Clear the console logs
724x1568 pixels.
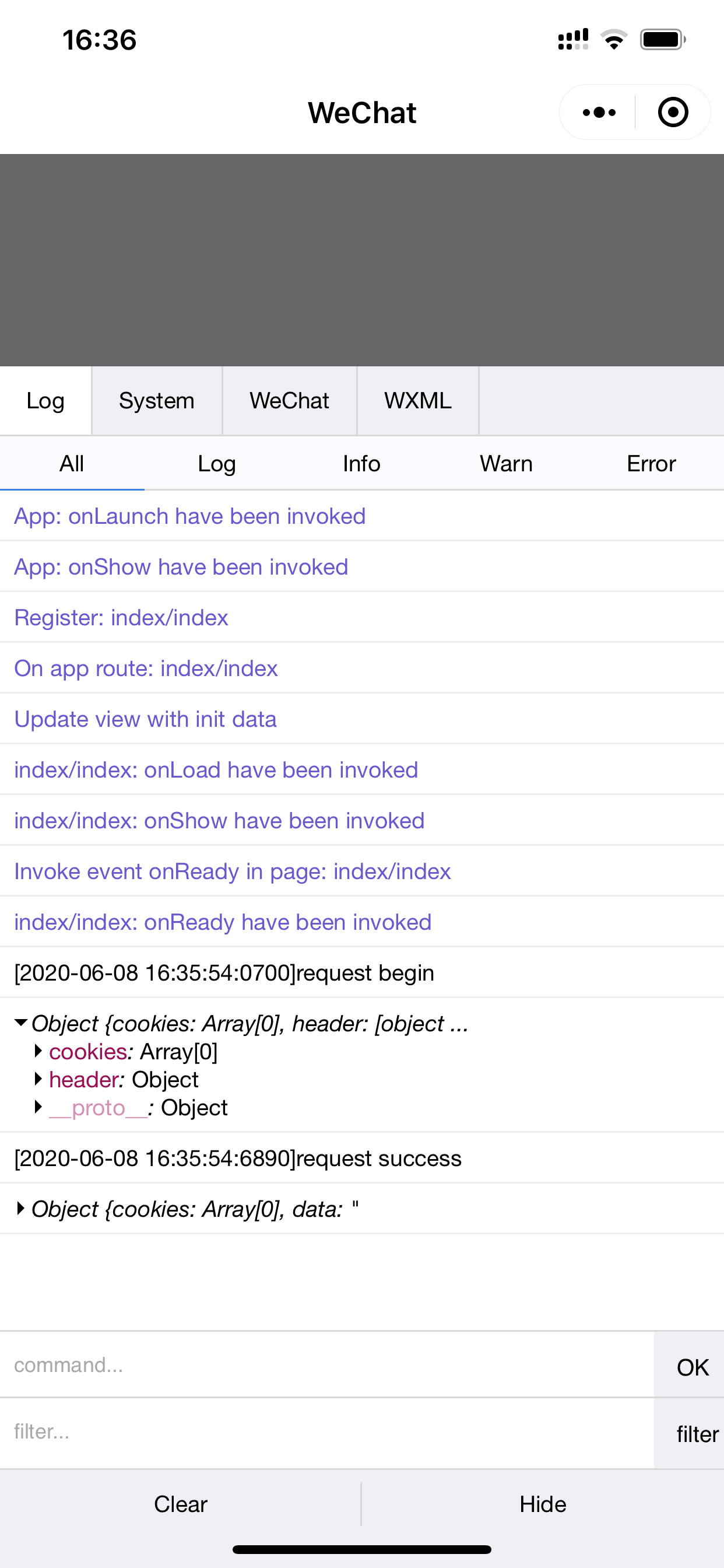pyautogui.click(x=181, y=1504)
